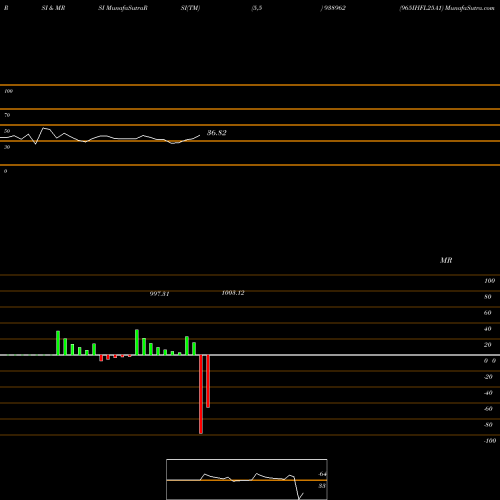Click the -64 label in mini chart
This screenshot has width=500, height=500.
tap(322, 474)
